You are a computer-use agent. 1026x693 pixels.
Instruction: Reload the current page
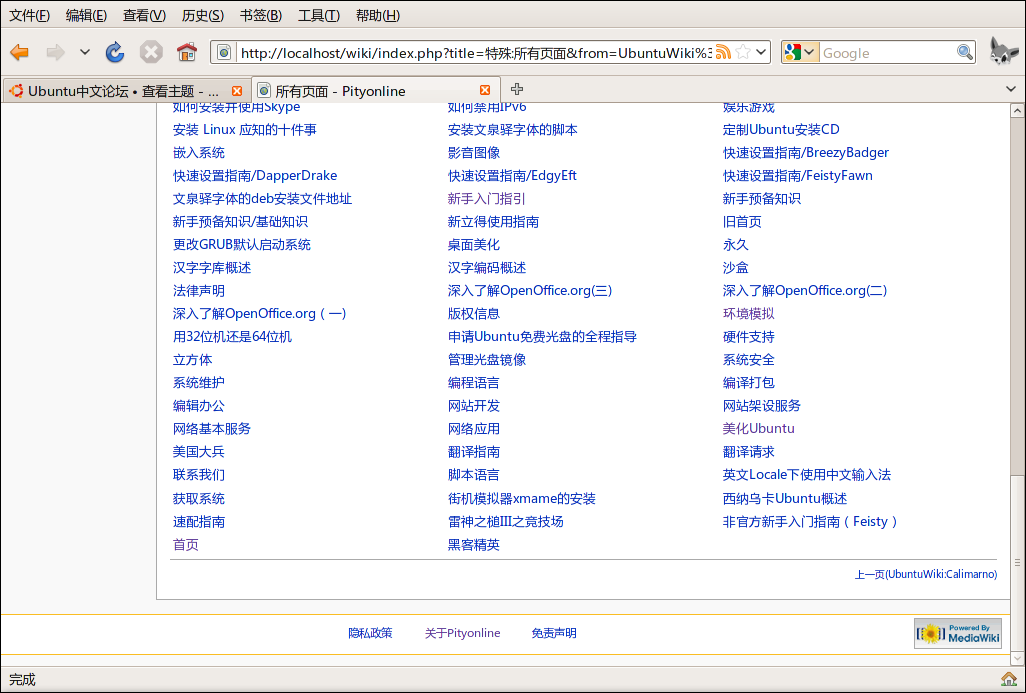click(115, 52)
